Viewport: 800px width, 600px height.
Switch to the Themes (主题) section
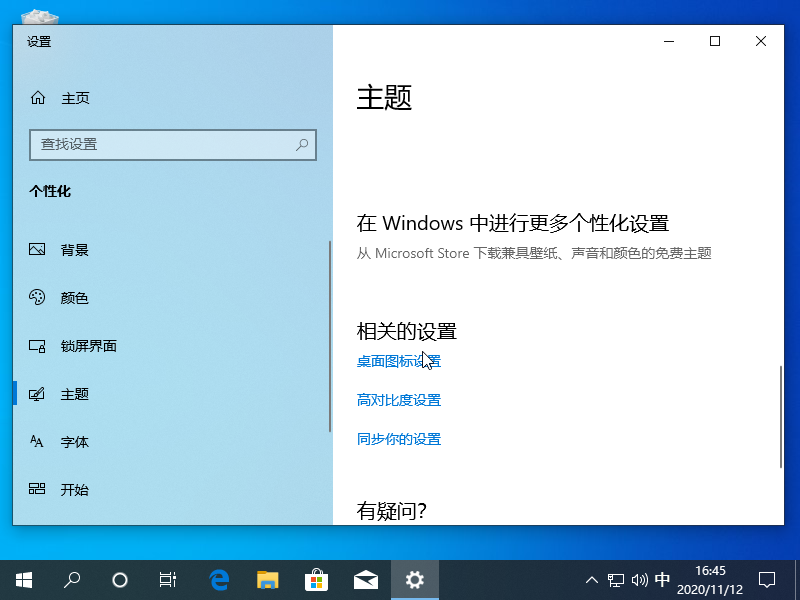(x=74, y=394)
